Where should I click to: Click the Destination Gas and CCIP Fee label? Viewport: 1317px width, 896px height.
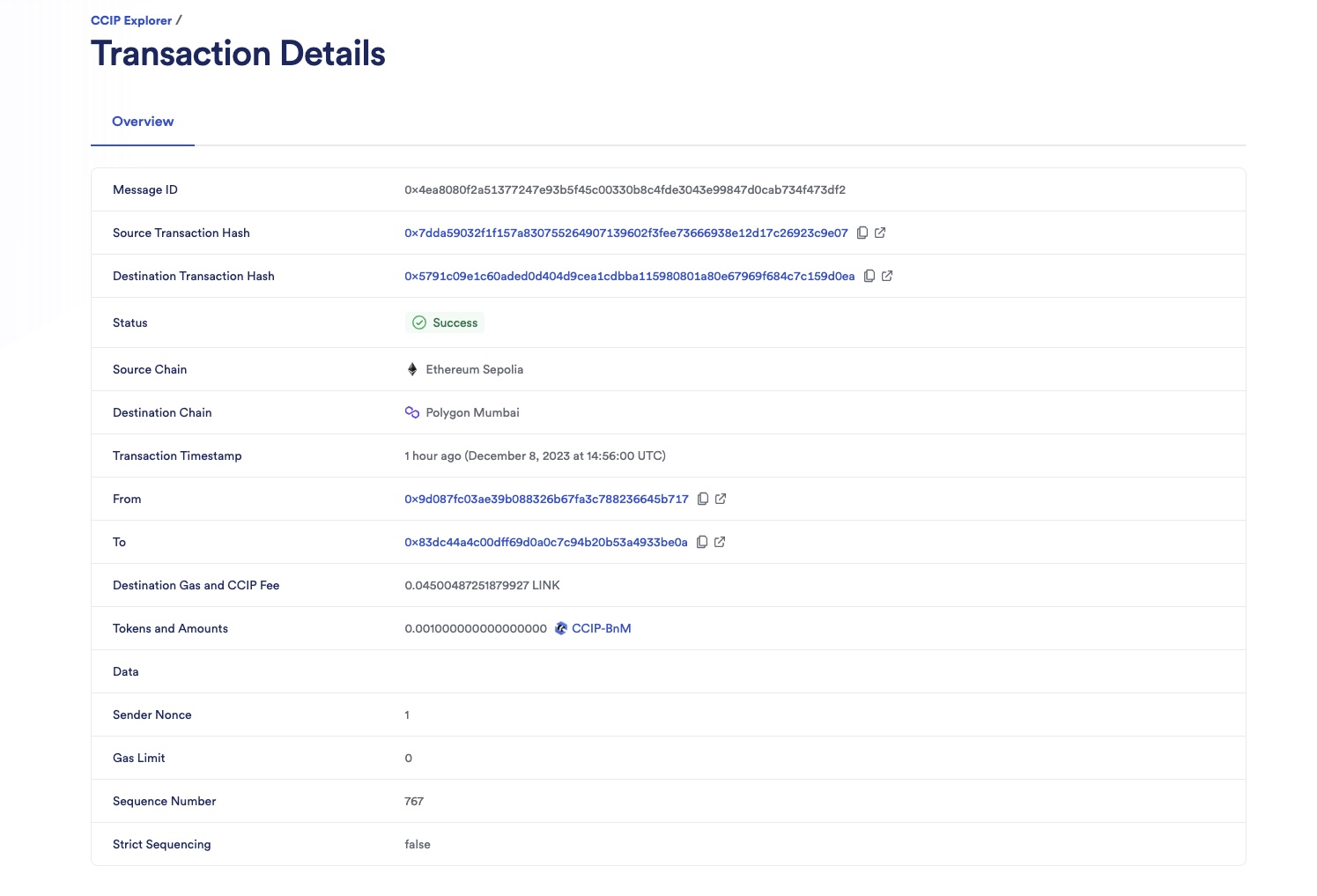pyautogui.click(x=196, y=585)
